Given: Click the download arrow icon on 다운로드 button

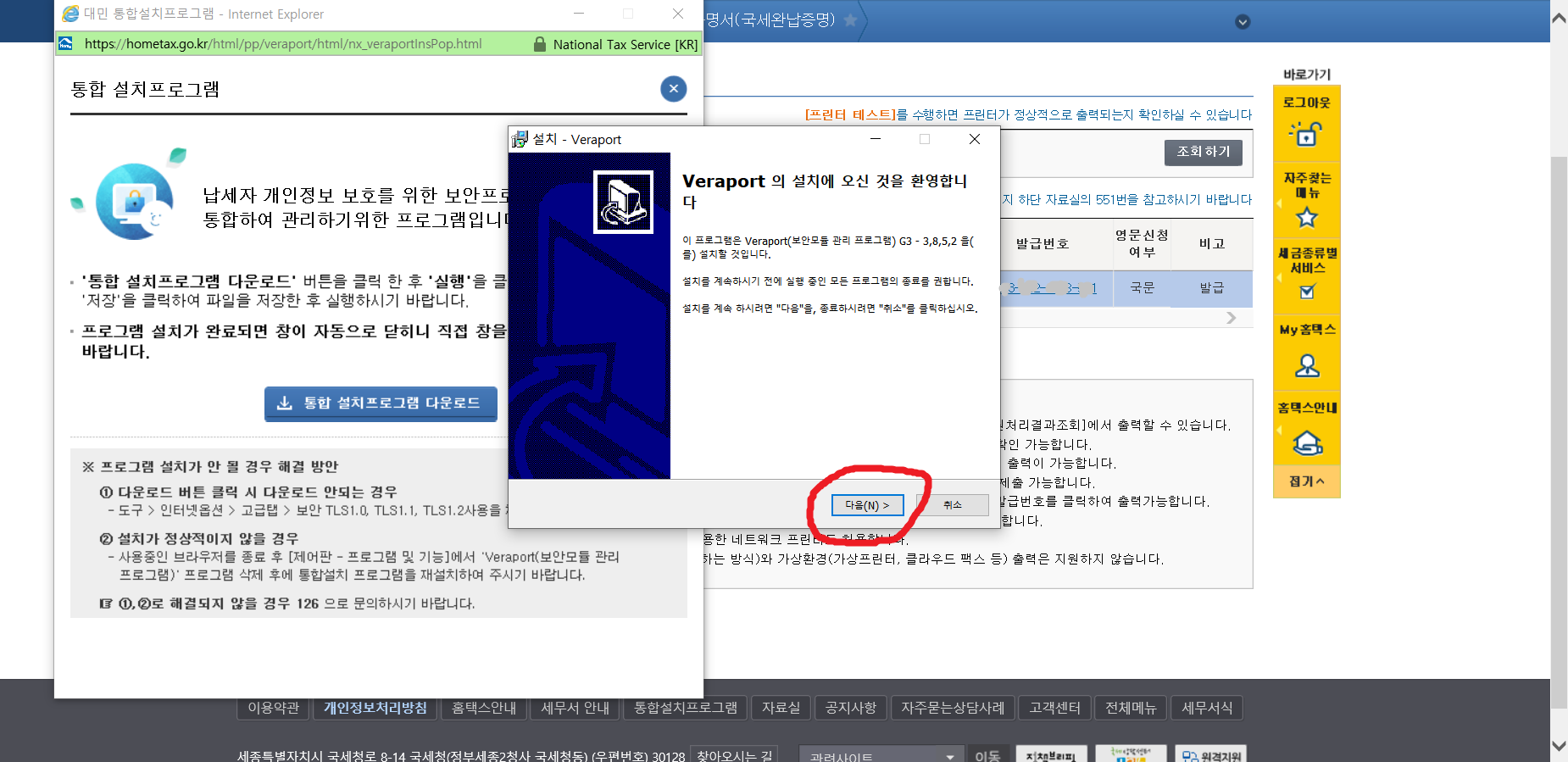Looking at the screenshot, I should point(285,403).
